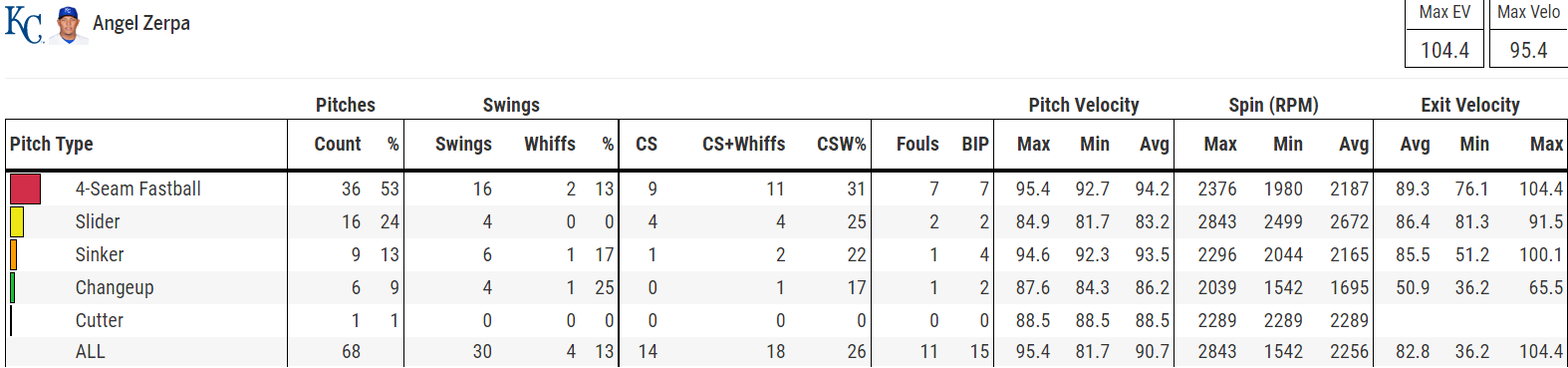This screenshot has width=1568, height=368.
Task: Sort by Fouls column header
Action: tap(917, 144)
